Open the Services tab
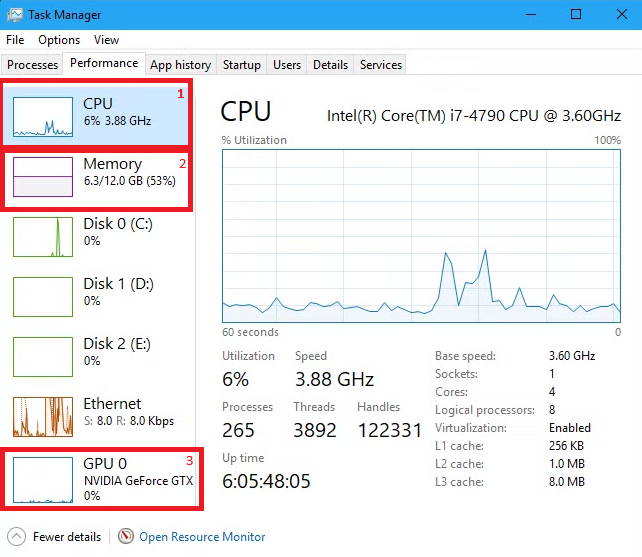Screen dimensions: 642x557 coord(380,65)
